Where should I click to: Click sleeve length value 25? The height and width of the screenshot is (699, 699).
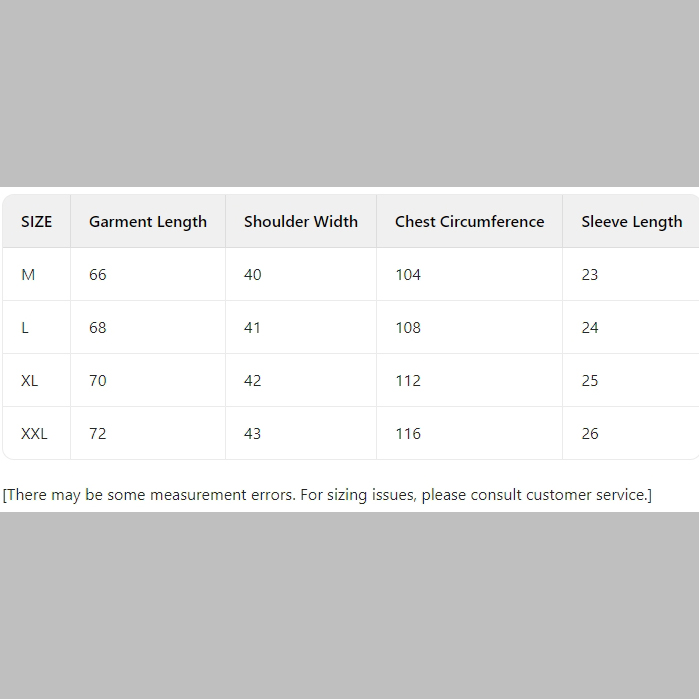(x=590, y=381)
